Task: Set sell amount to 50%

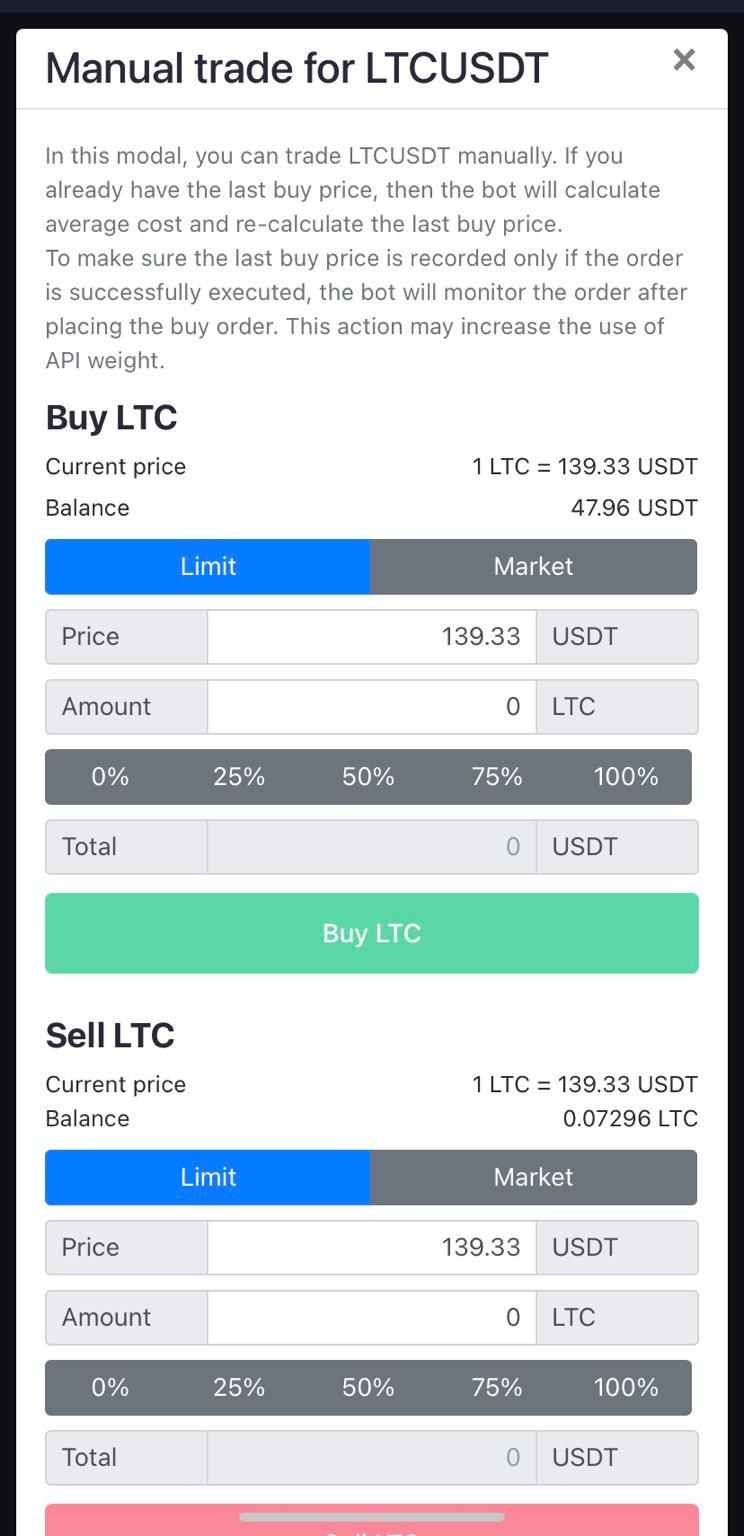Action: click(368, 1387)
